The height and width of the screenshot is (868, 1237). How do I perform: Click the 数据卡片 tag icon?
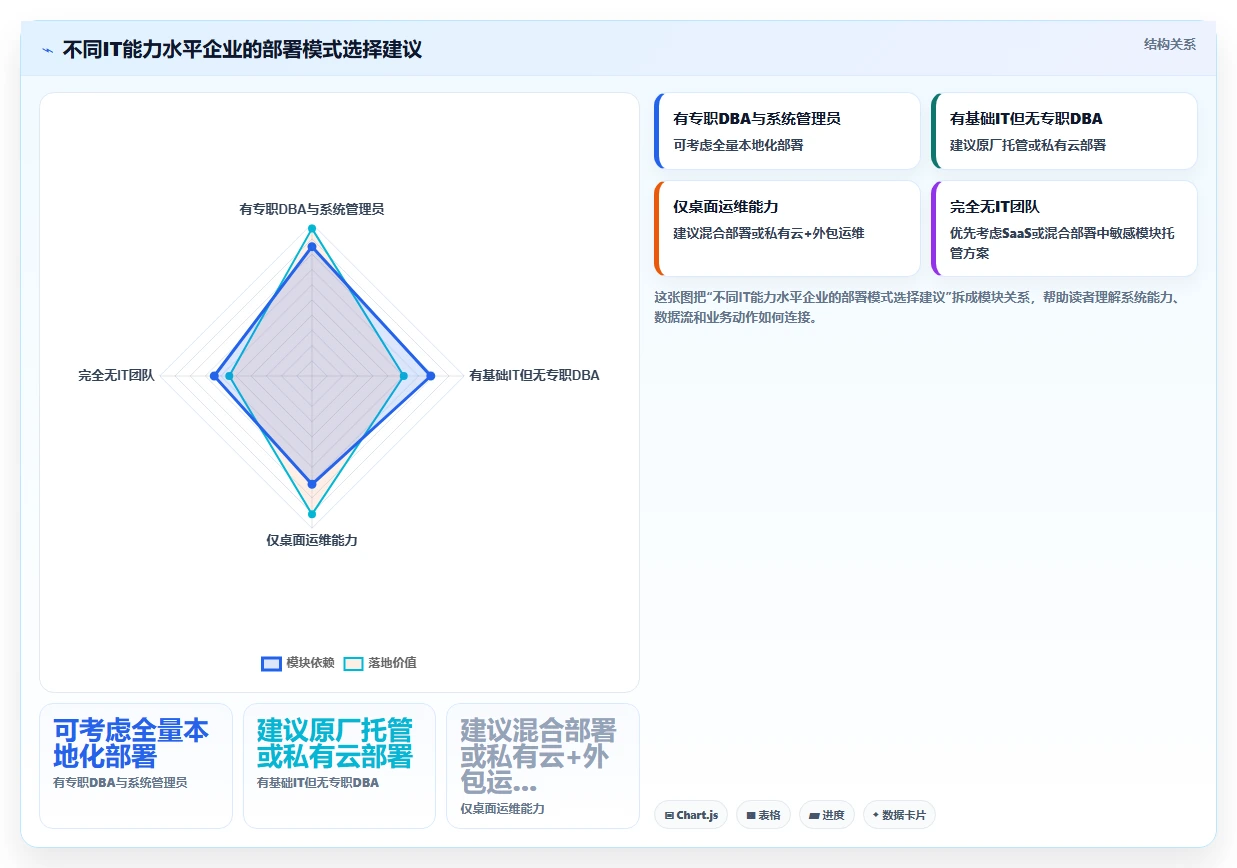tap(876, 815)
